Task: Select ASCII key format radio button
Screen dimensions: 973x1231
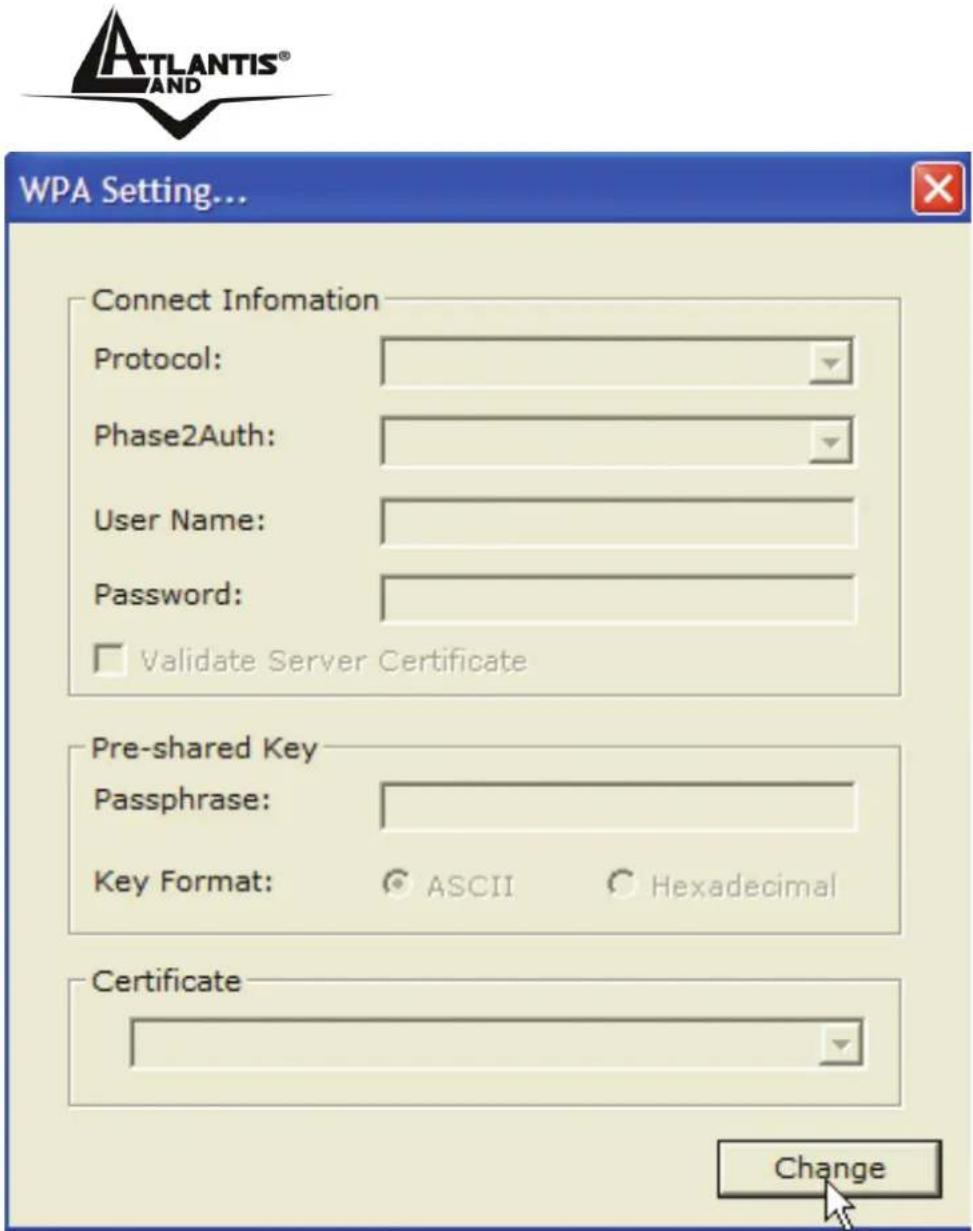Action: coord(394,885)
